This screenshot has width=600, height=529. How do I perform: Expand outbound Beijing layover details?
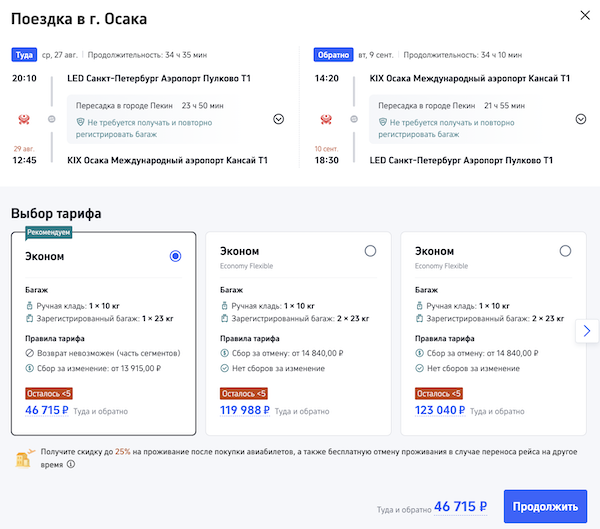pos(278,119)
